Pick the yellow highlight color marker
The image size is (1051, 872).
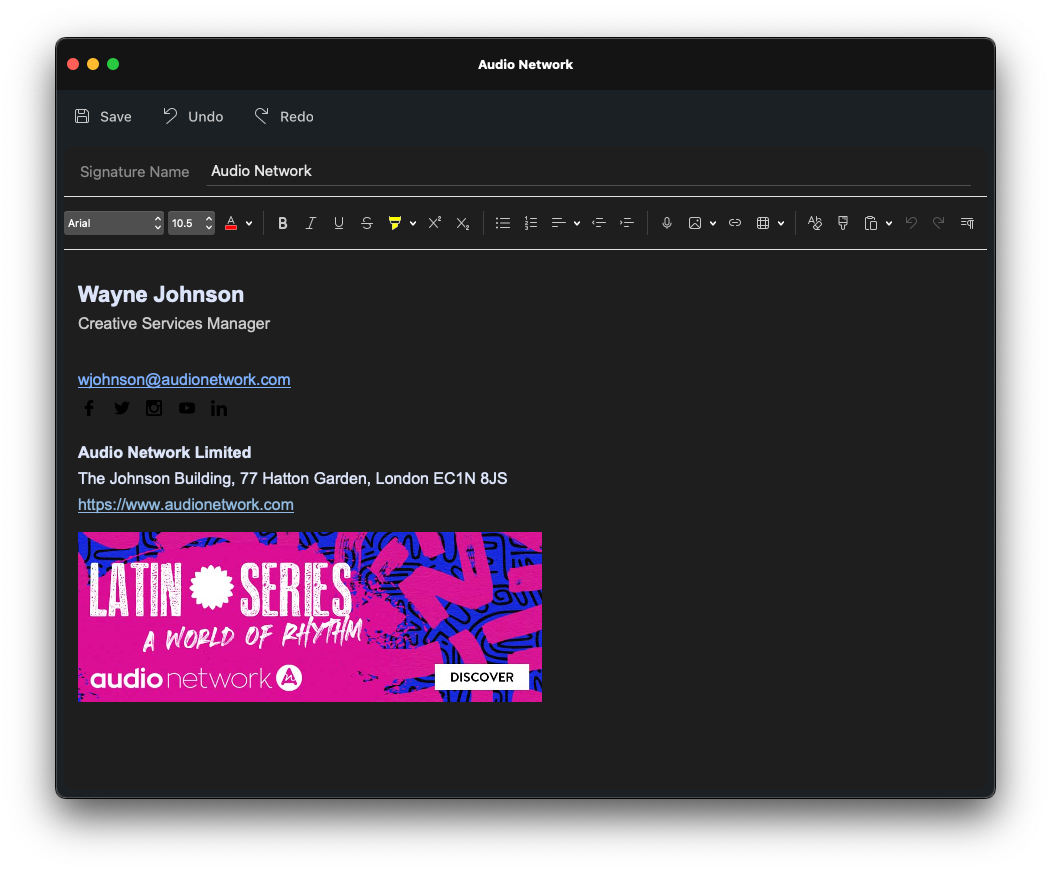coord(395,223)
